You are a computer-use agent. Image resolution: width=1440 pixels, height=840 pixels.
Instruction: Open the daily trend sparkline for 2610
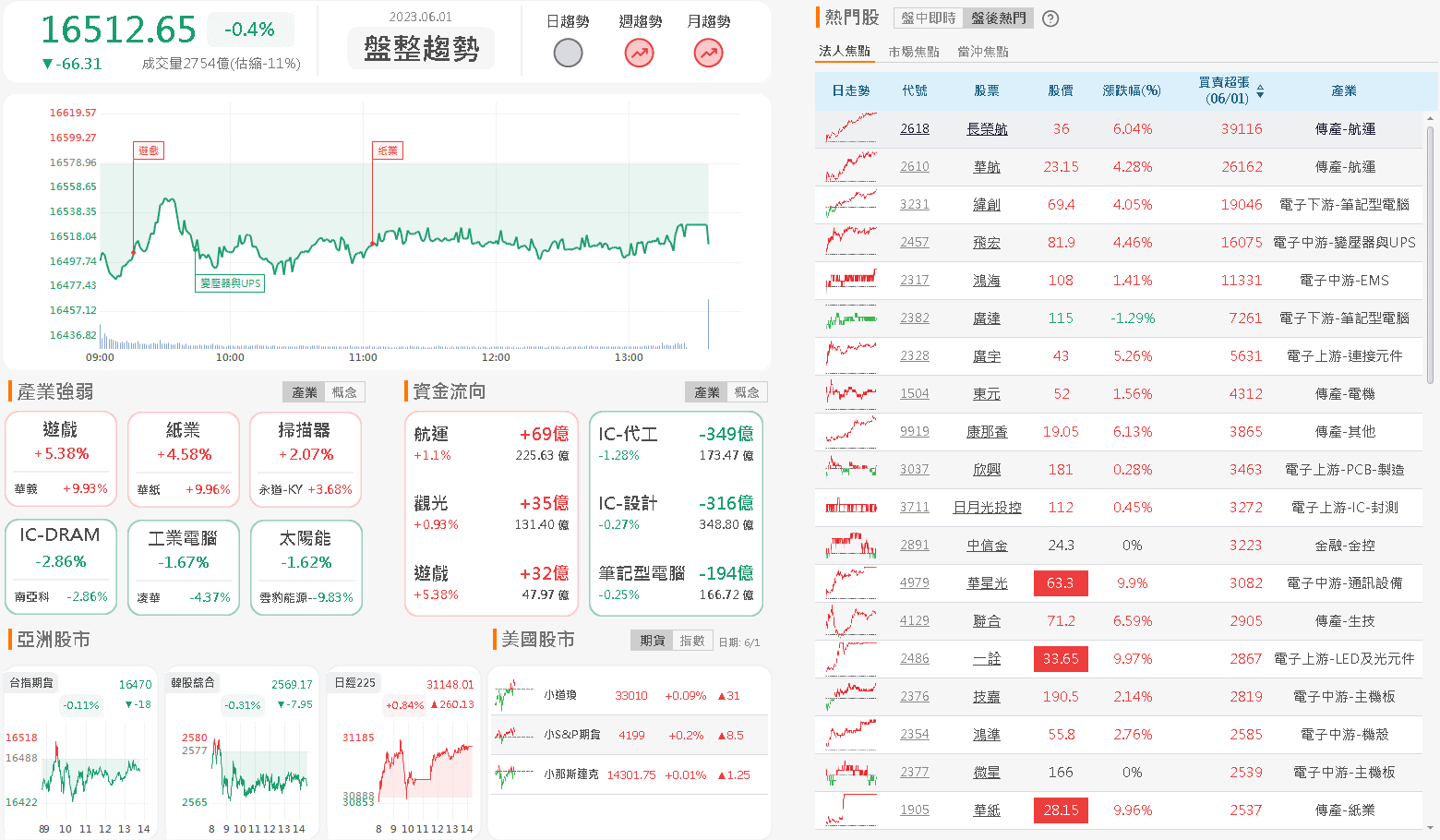tap(851, 166)
